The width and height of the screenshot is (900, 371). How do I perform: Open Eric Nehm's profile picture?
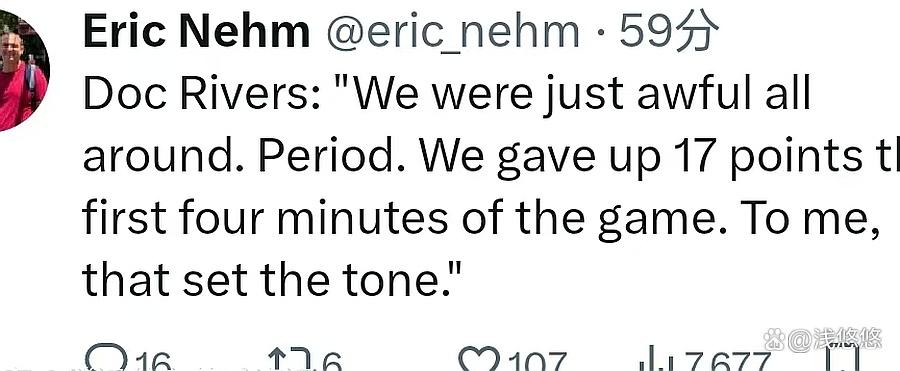click(23, 71)
